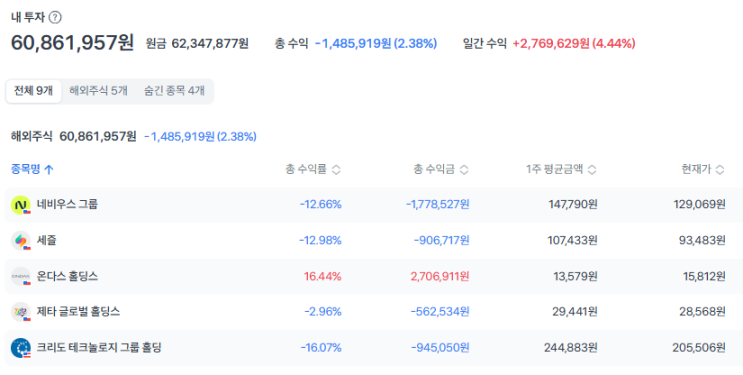
Task: Click the 세즐 stock logo
Action: click(20, 240)
